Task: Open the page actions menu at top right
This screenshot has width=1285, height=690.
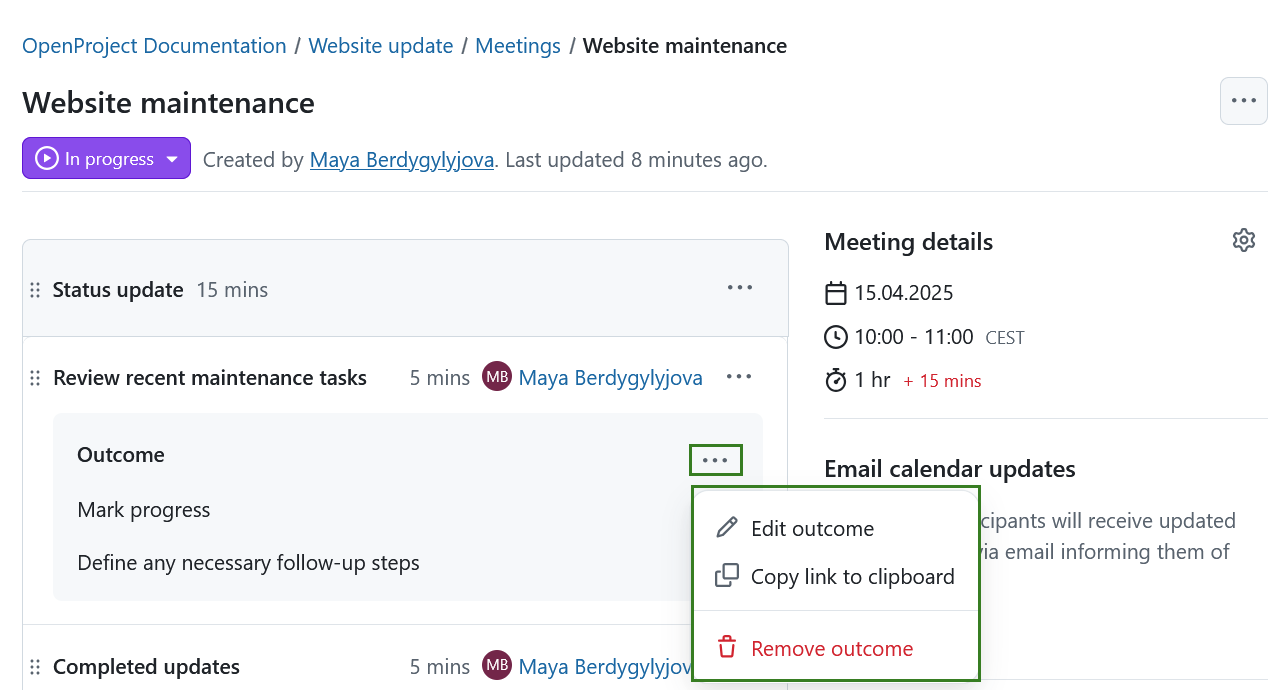Action: tap(1243, 100)
